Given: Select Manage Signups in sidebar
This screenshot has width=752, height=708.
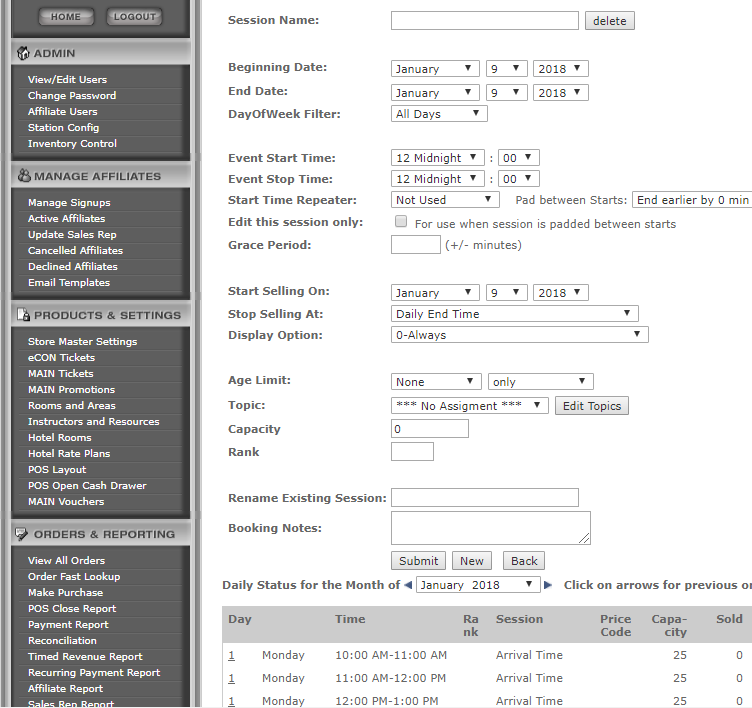Looking at the screenshot, I should [x=69, y=202].
